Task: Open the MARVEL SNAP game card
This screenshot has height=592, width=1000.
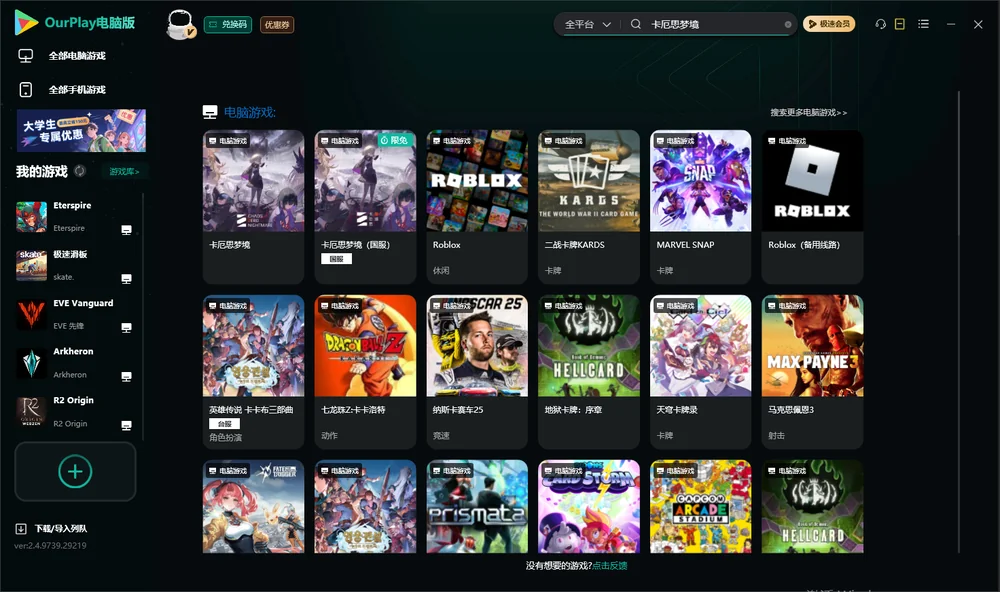Action: click(701, 207)
